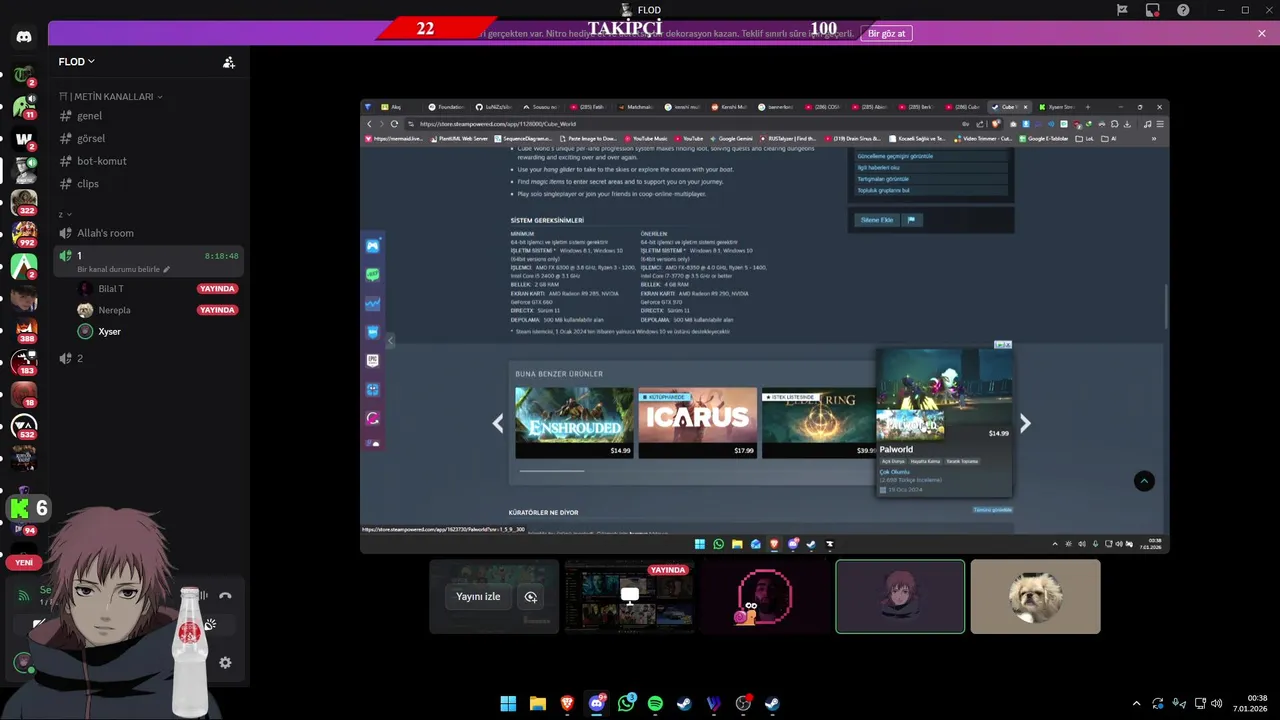Join voice channel 2
The width and height of the screenshot is (1280, 720).
point(149,358)
